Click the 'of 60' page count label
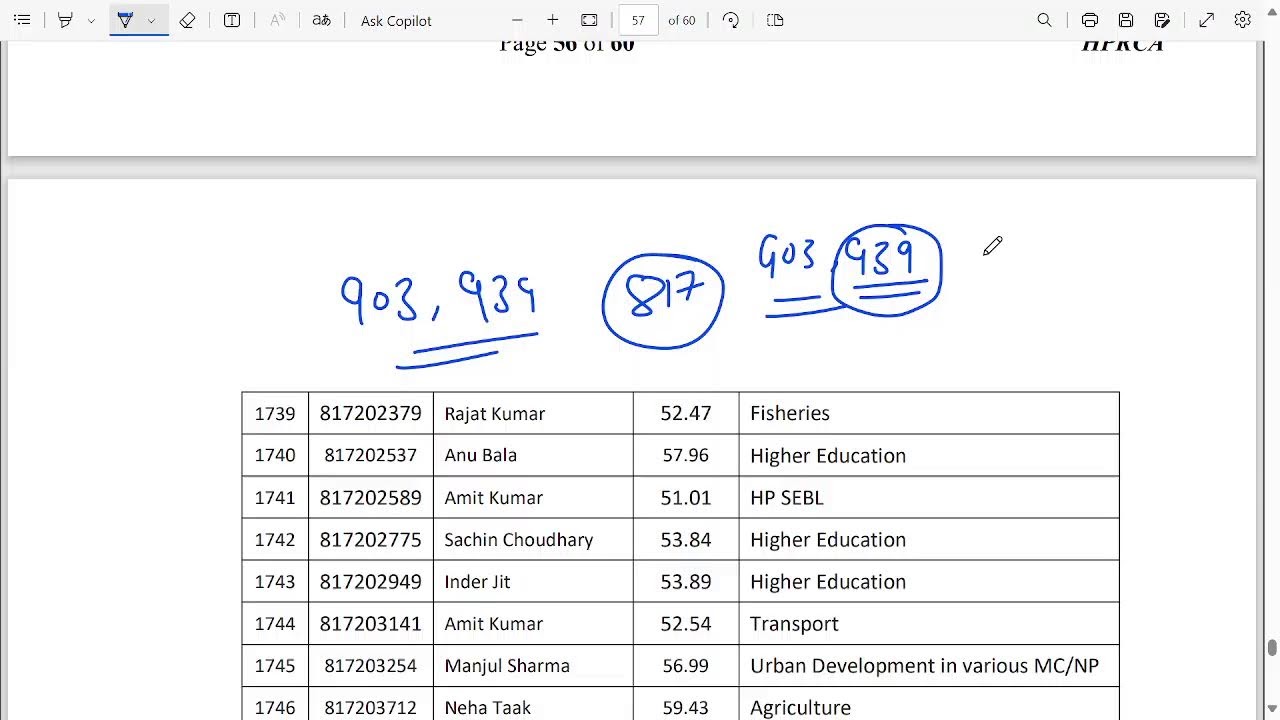This screenshot has width=1280, height=720. pos(682,20)
